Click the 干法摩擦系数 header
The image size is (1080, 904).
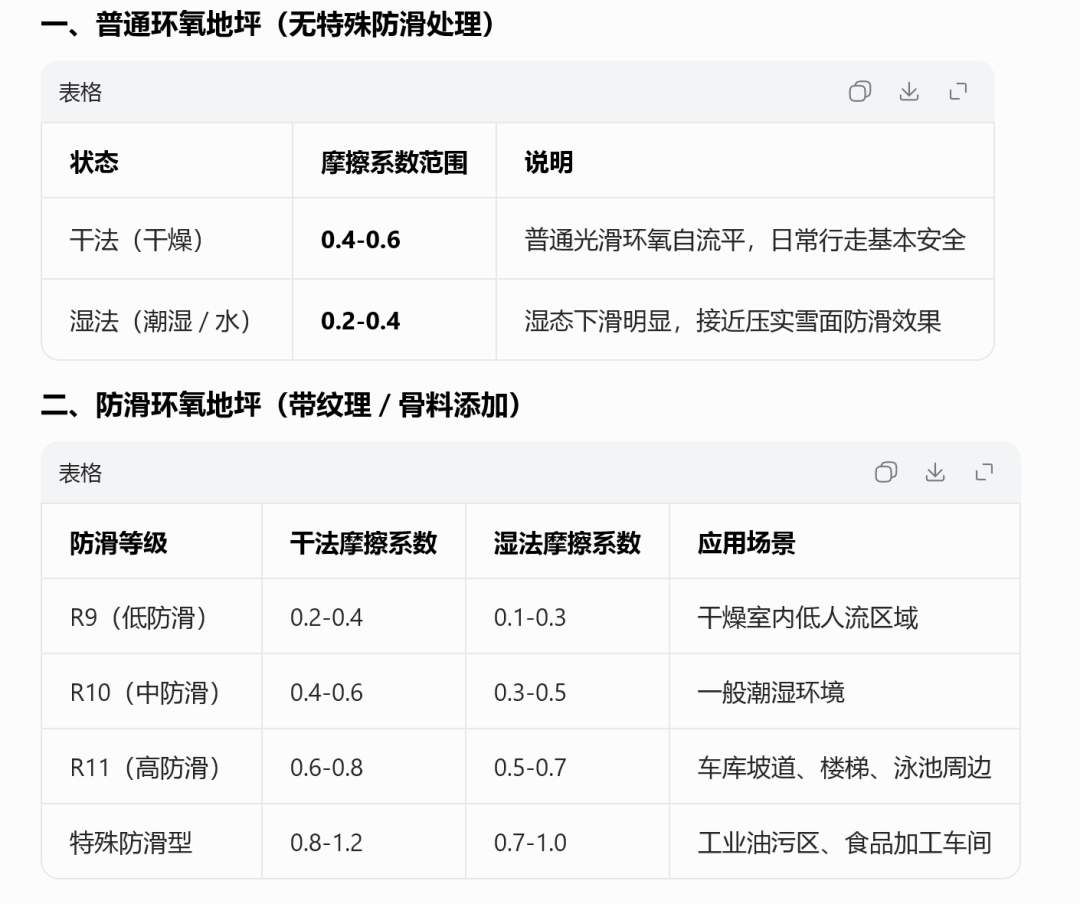[x=364, y=543]
